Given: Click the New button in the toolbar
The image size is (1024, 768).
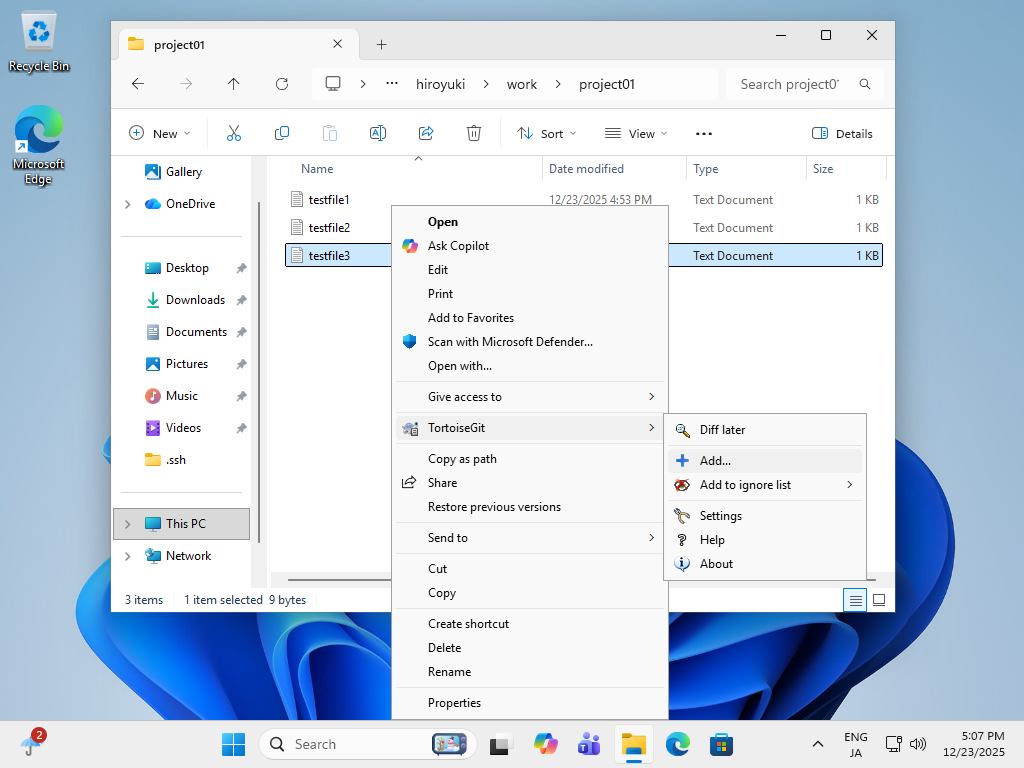Looking at the screenshot, I should 159,133.
